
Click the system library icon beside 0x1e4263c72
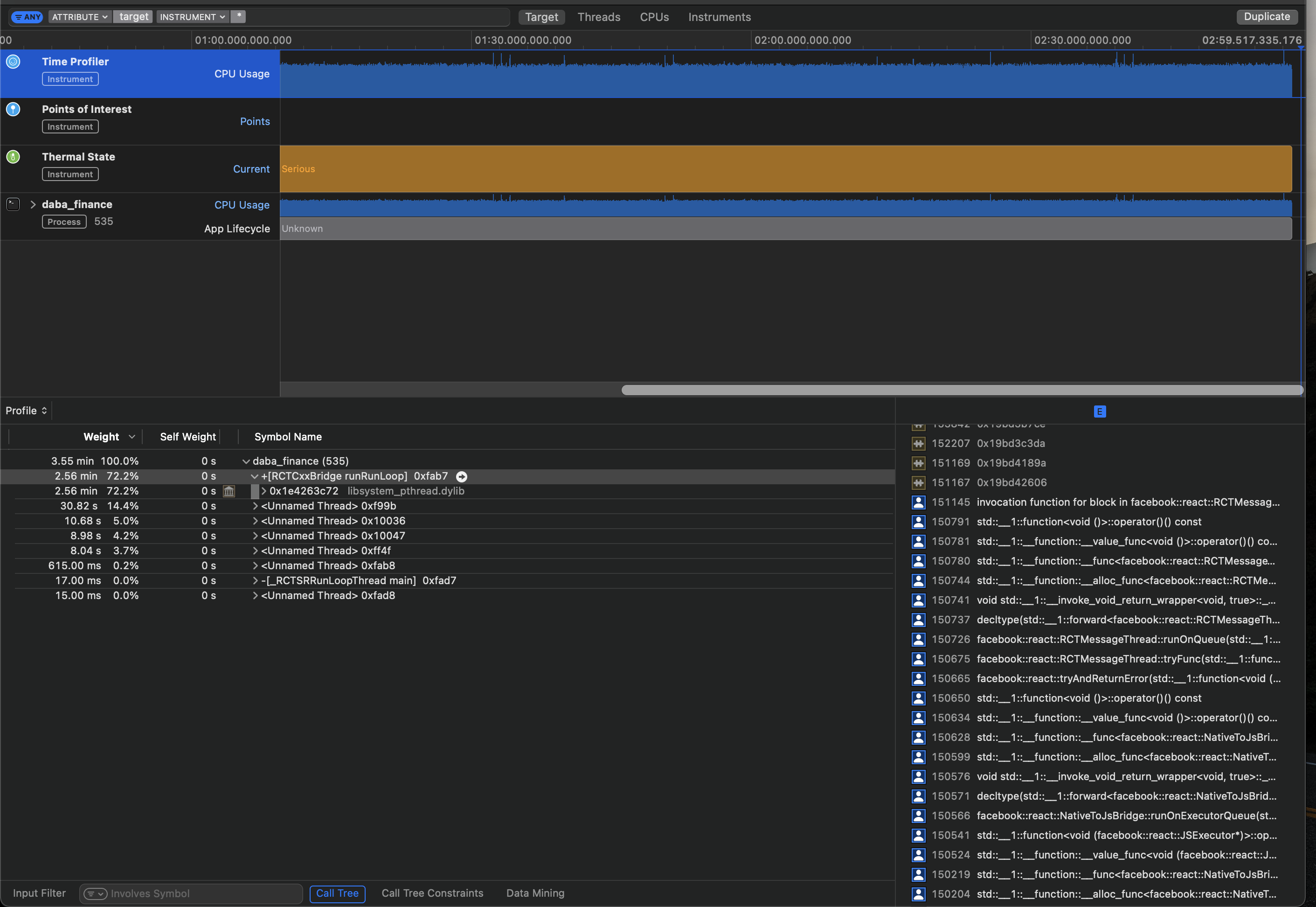click(x=229, y=491)
